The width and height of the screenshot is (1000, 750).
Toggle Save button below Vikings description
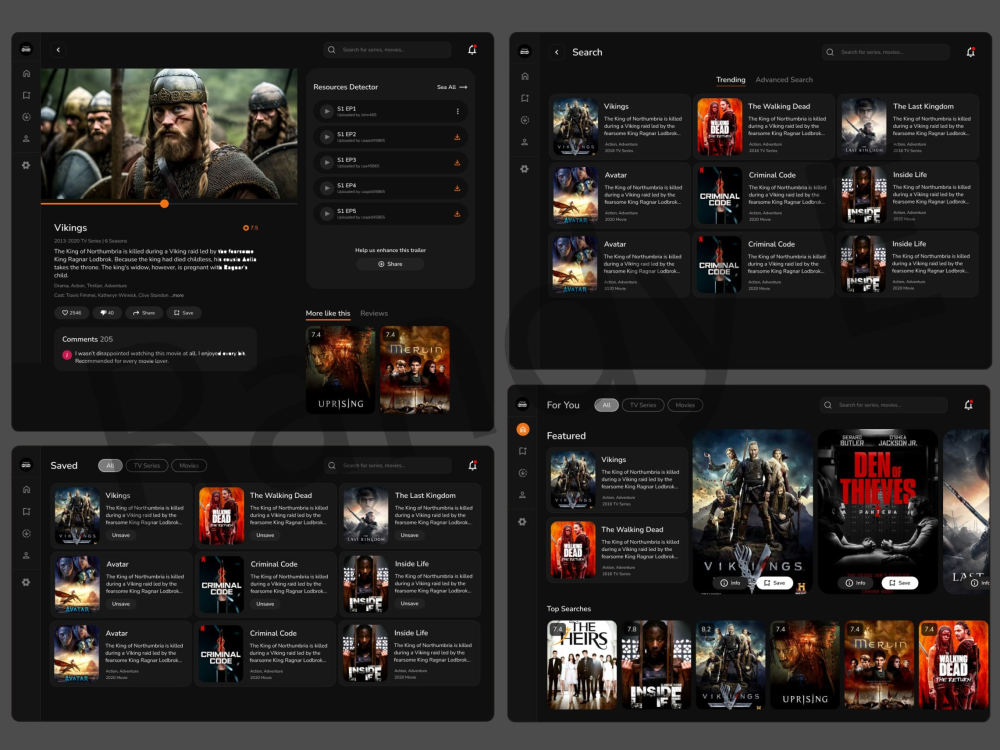click(184, 312)
